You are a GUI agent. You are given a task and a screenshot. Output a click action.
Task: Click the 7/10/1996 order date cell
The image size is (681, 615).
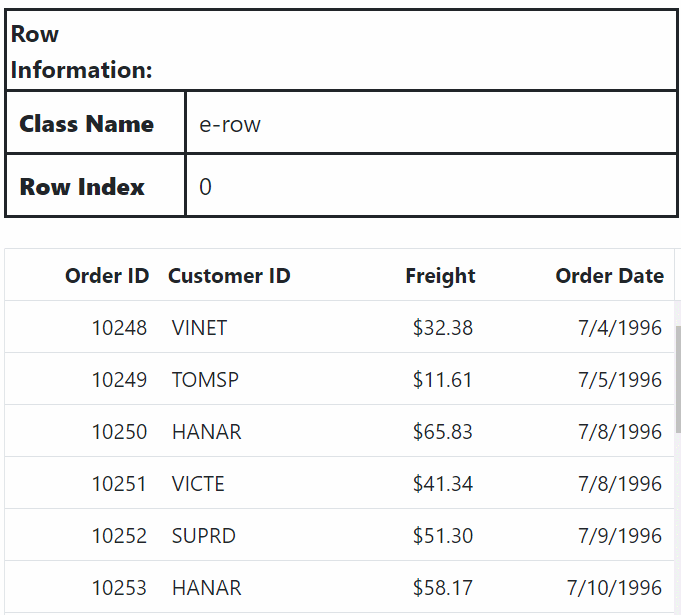[614, 588]
